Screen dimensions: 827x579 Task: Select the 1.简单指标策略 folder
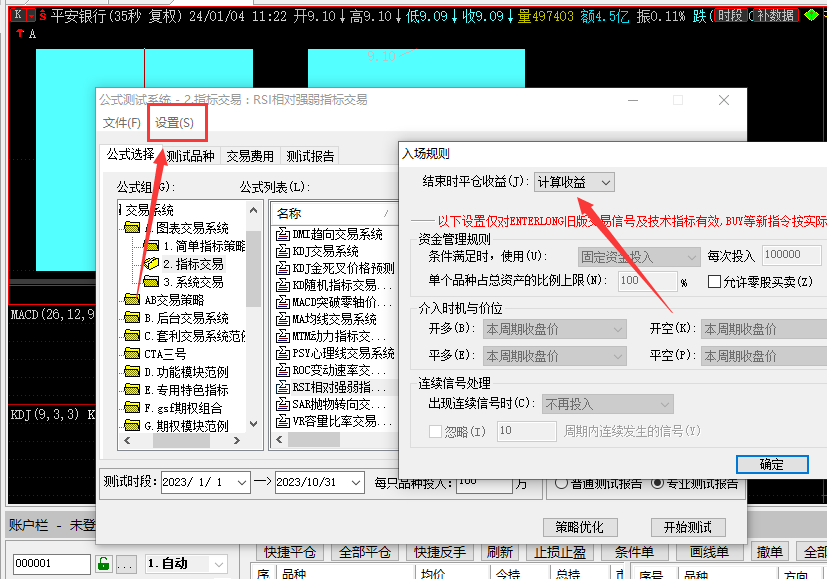[x=203, y=246]
